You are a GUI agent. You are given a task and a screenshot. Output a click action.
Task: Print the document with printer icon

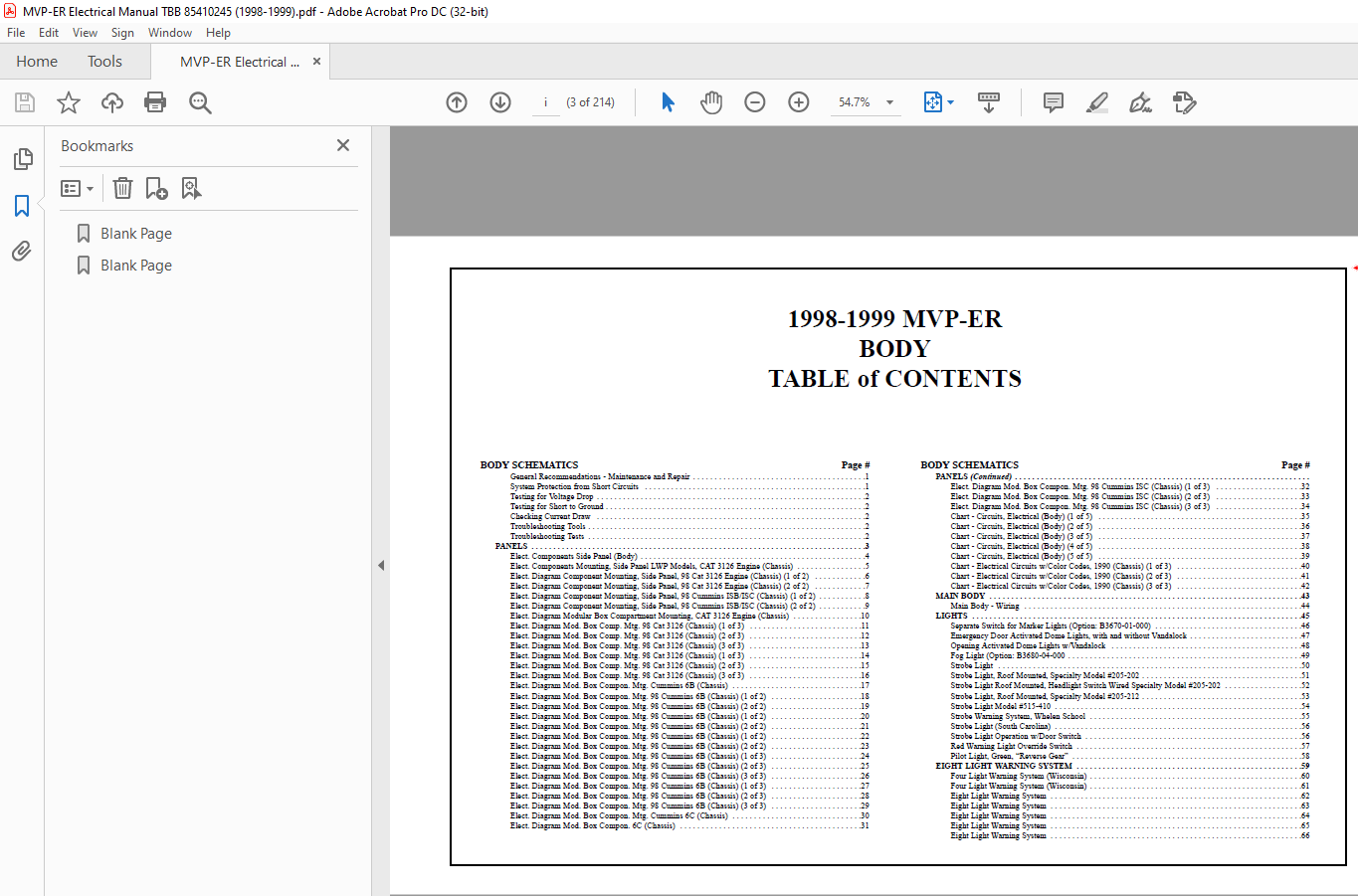(x=155, y=102)
